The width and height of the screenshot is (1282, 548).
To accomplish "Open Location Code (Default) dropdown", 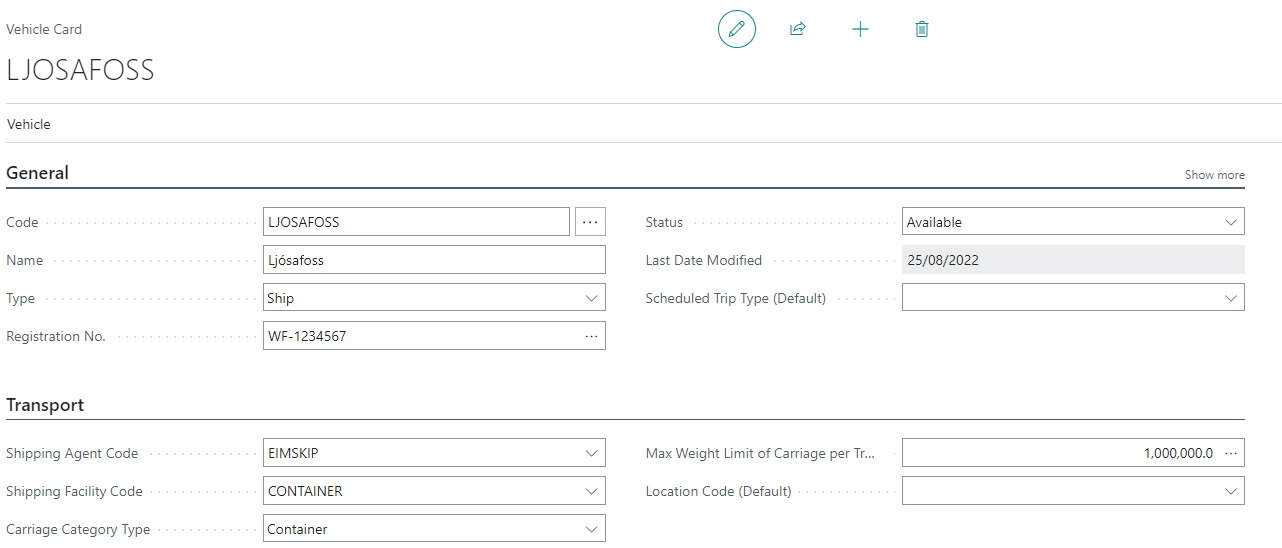I will point(1230,491).
